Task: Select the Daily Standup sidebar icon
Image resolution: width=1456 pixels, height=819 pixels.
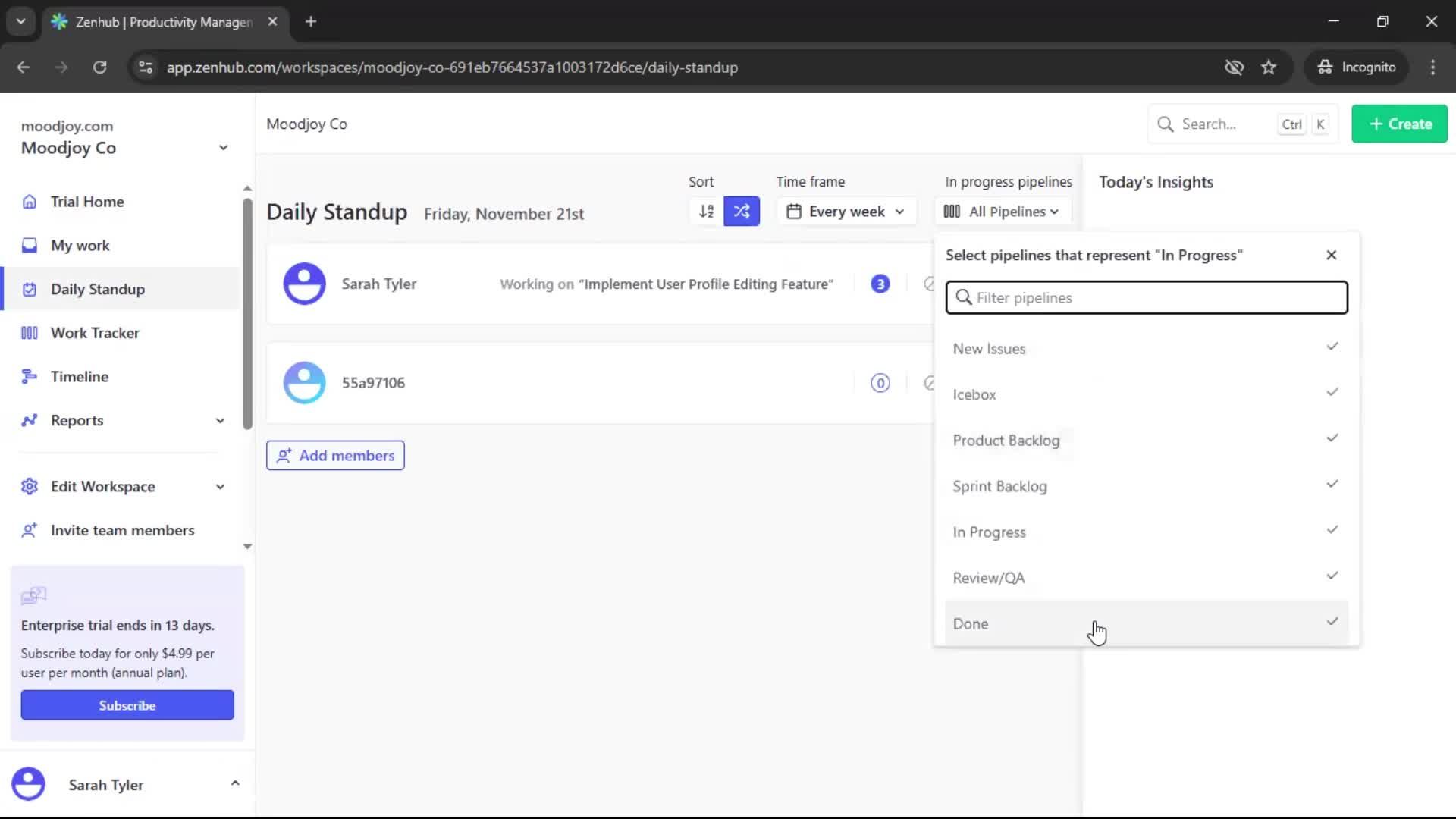Action: click(x=29, y=289)
